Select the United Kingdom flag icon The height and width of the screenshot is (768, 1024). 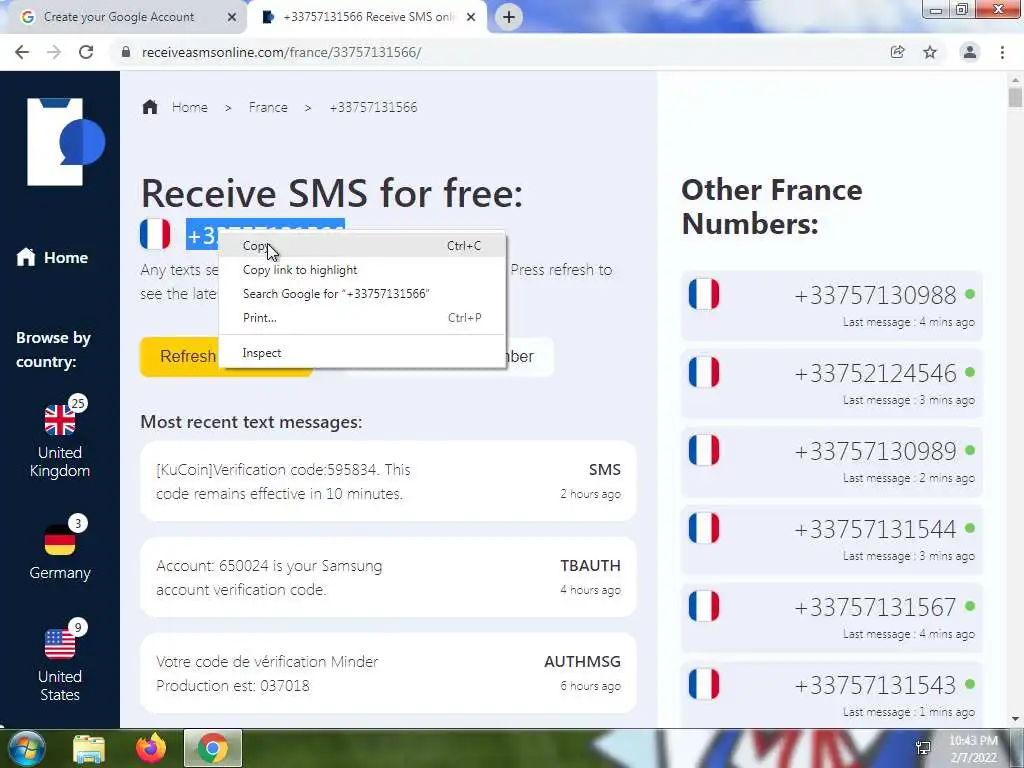(60, 420)
